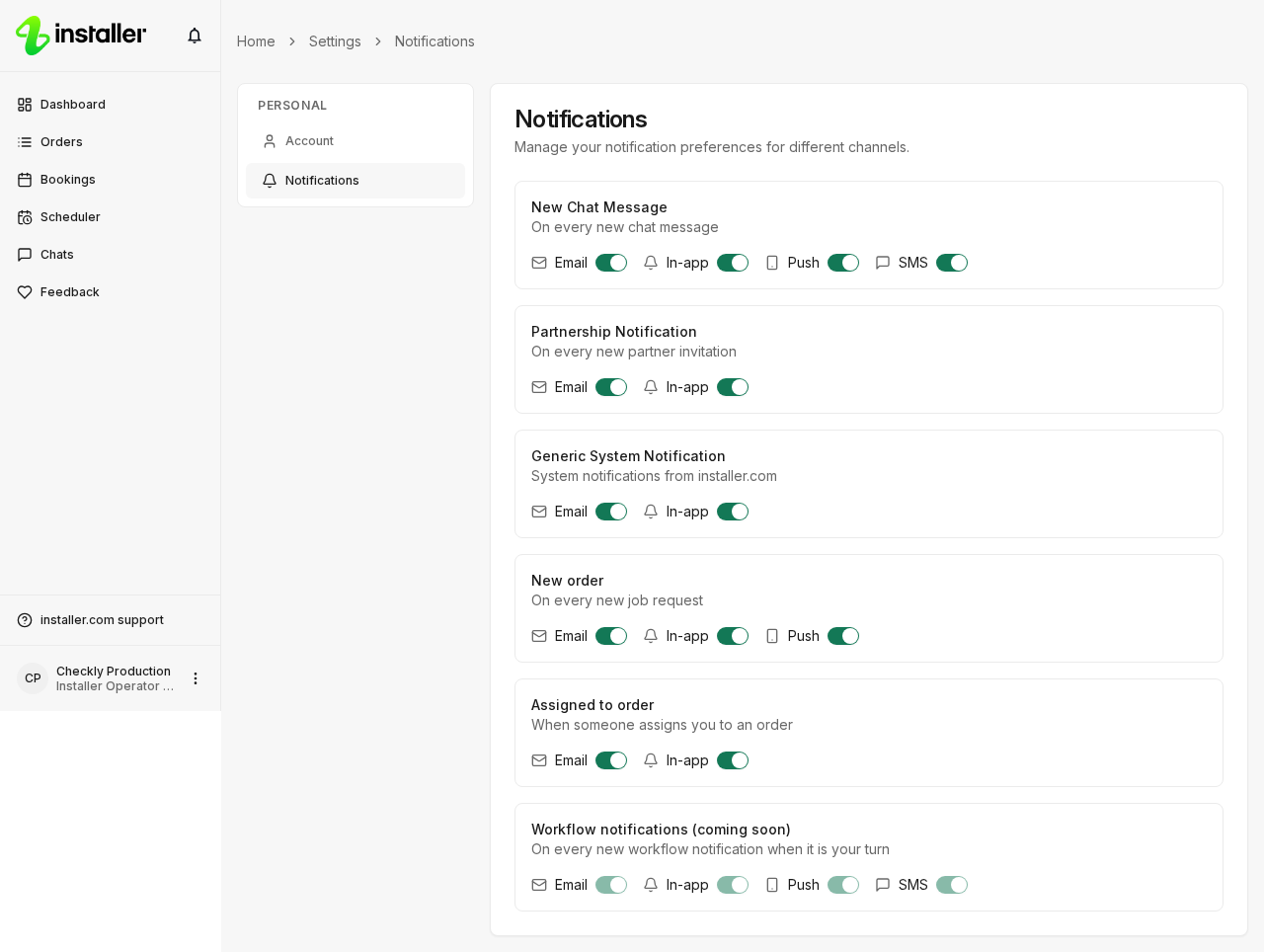The image size is (1264, 952).
Task: Click the bell icon in the Notifications settings item
Action: click(270, 181)
